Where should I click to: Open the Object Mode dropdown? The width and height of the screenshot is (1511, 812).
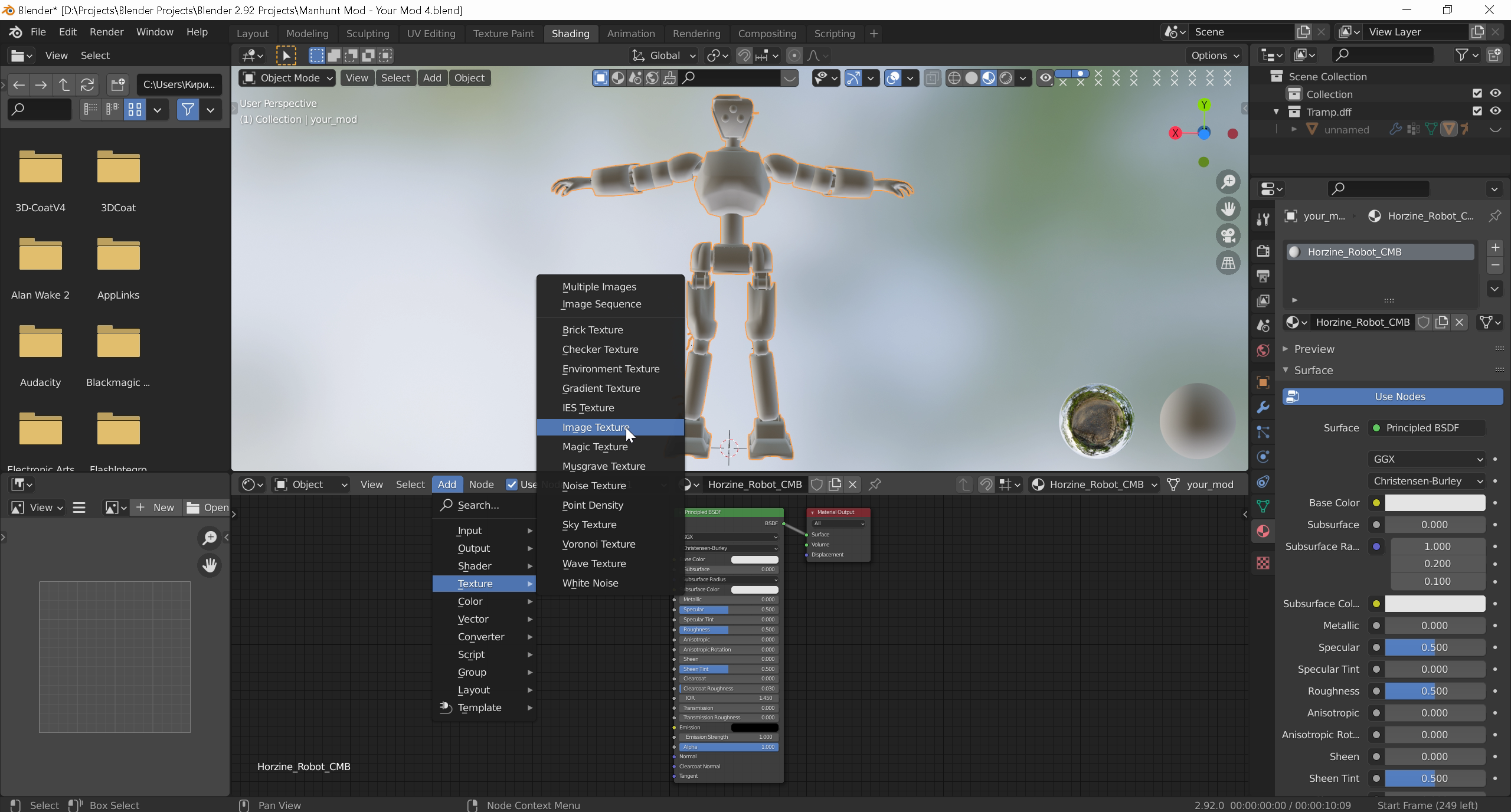coord(287,78)
